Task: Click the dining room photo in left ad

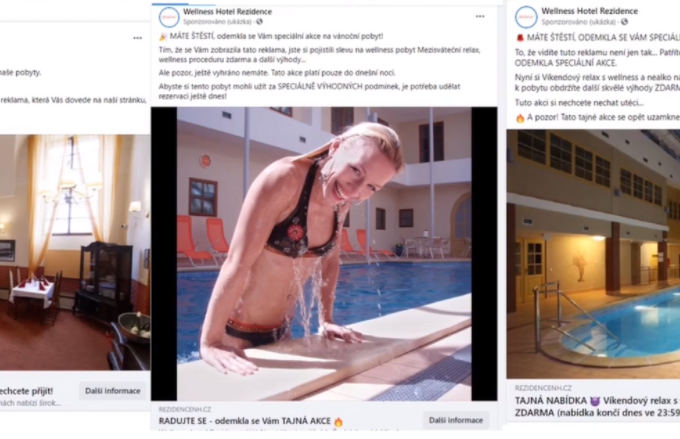Action: click(75, 252)
